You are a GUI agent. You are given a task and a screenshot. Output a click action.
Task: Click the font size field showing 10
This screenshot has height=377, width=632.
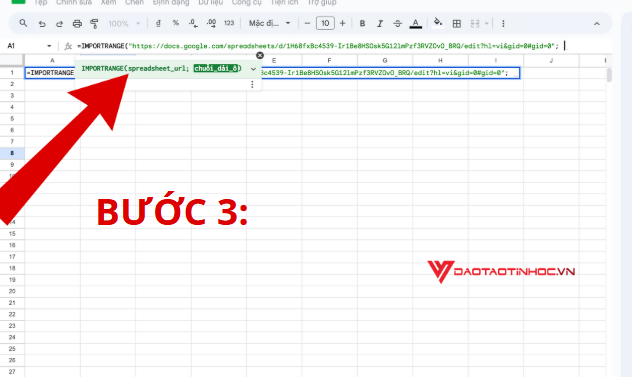(325, 23)
